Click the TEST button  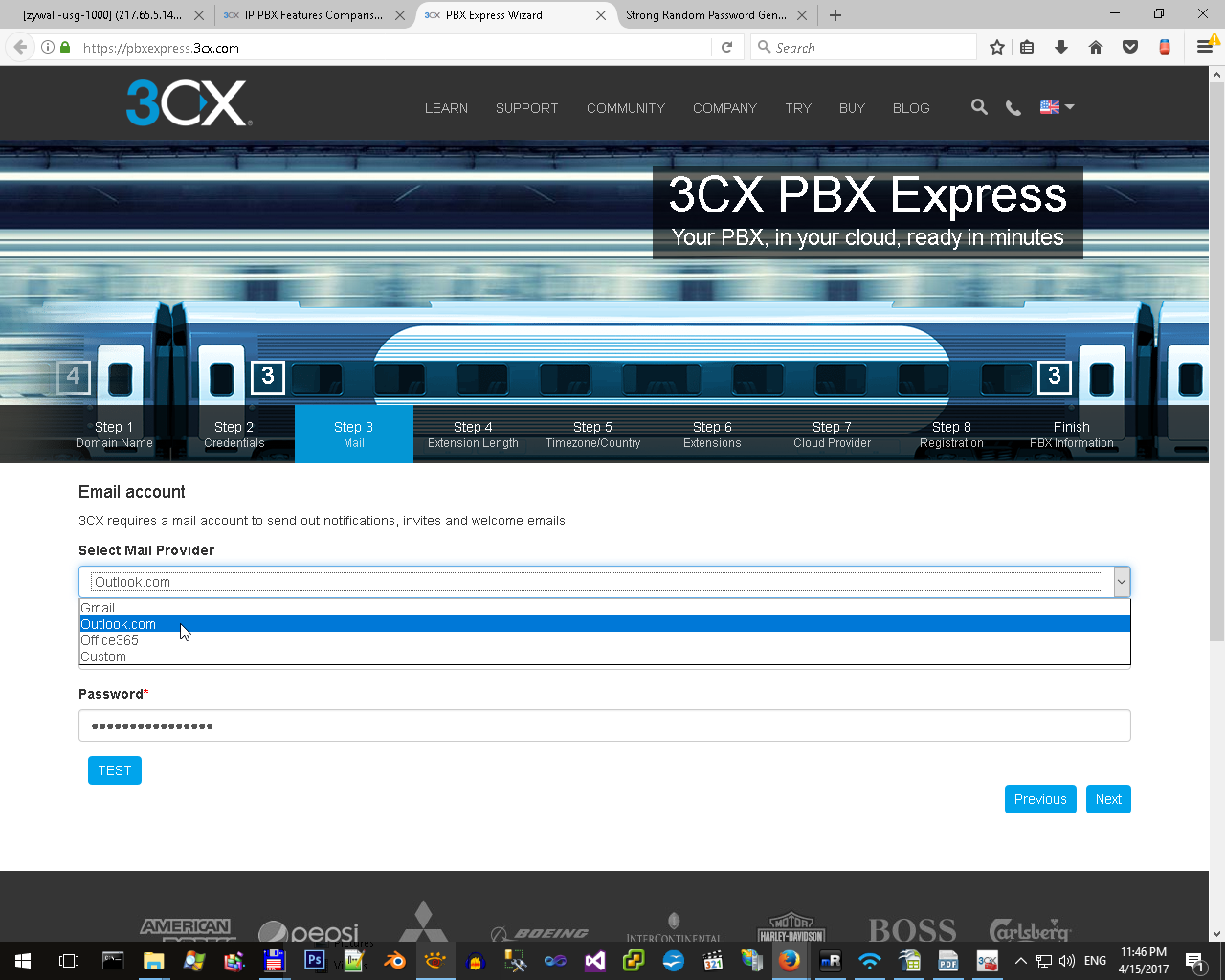(x=115, y=770)
